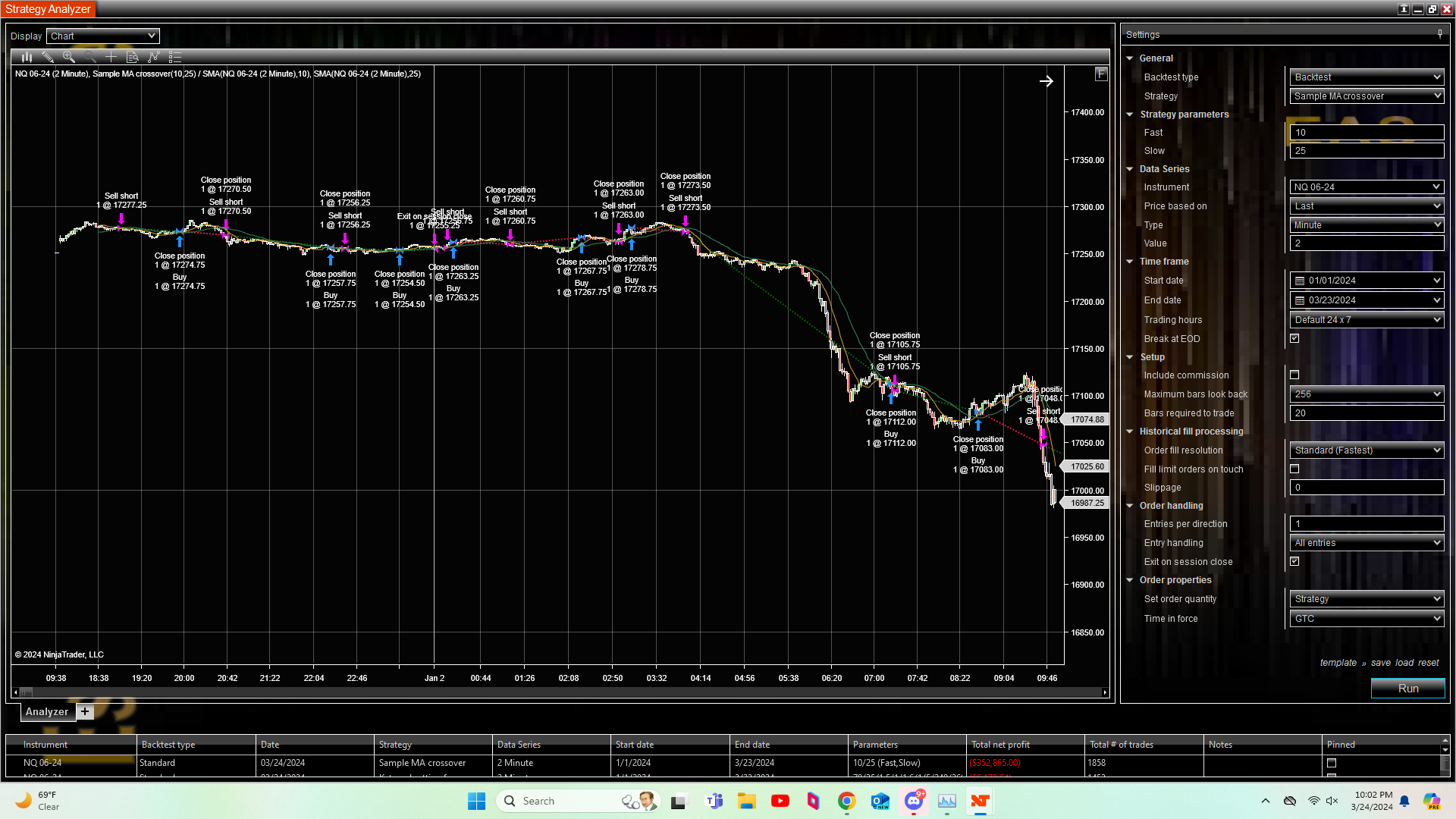Add a new tab with plus button
1456x819 pixels.
(x=85, y=711)
